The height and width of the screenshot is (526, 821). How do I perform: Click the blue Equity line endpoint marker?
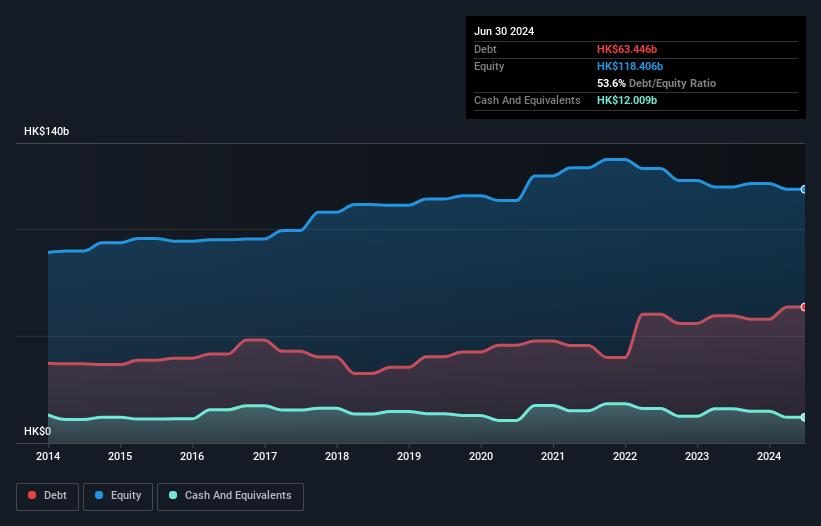(x=803, y=189)
